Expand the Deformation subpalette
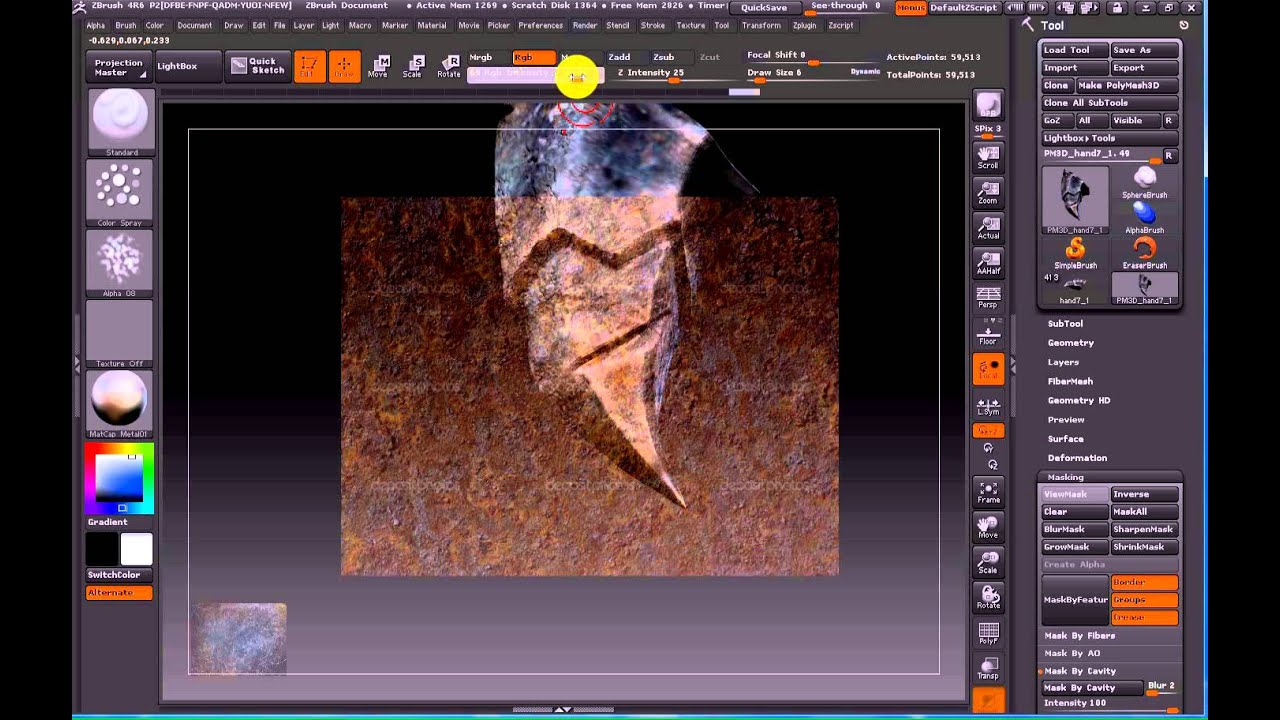Image resolution: width=1280 pixels, height=720 pixels. click(x=1077, y=458)
